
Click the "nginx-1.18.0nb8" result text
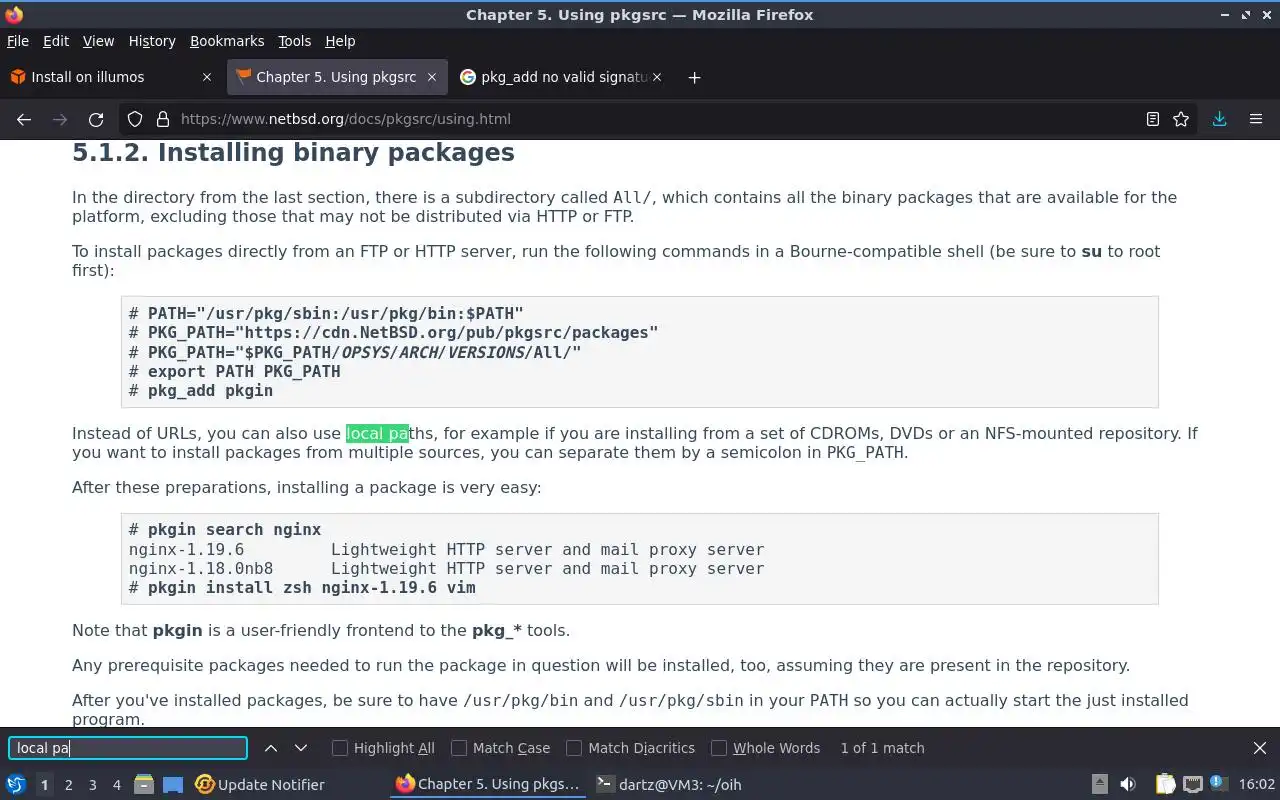[201, 568]
